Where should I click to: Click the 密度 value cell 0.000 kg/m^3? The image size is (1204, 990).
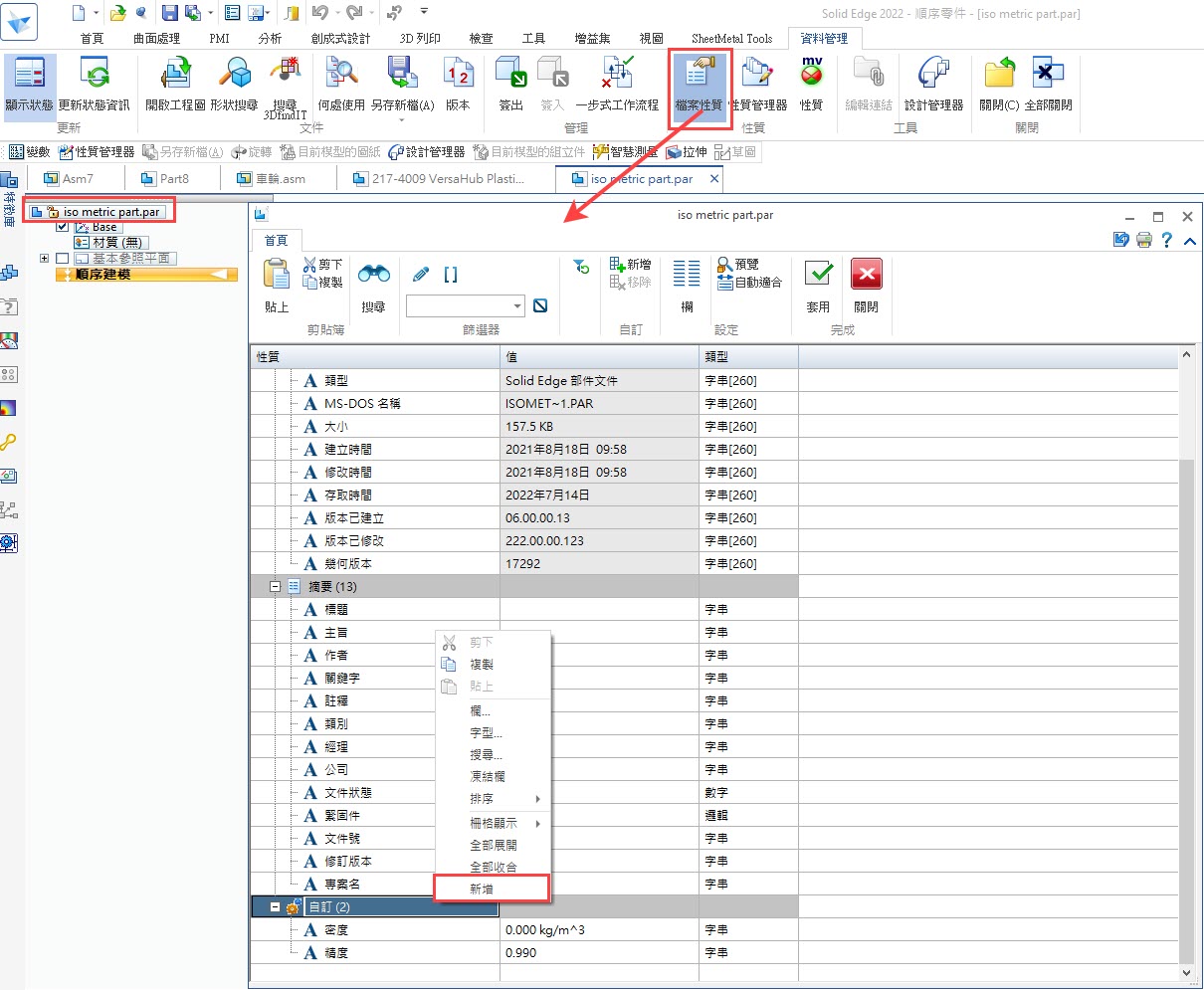click(x=599, y=930)
